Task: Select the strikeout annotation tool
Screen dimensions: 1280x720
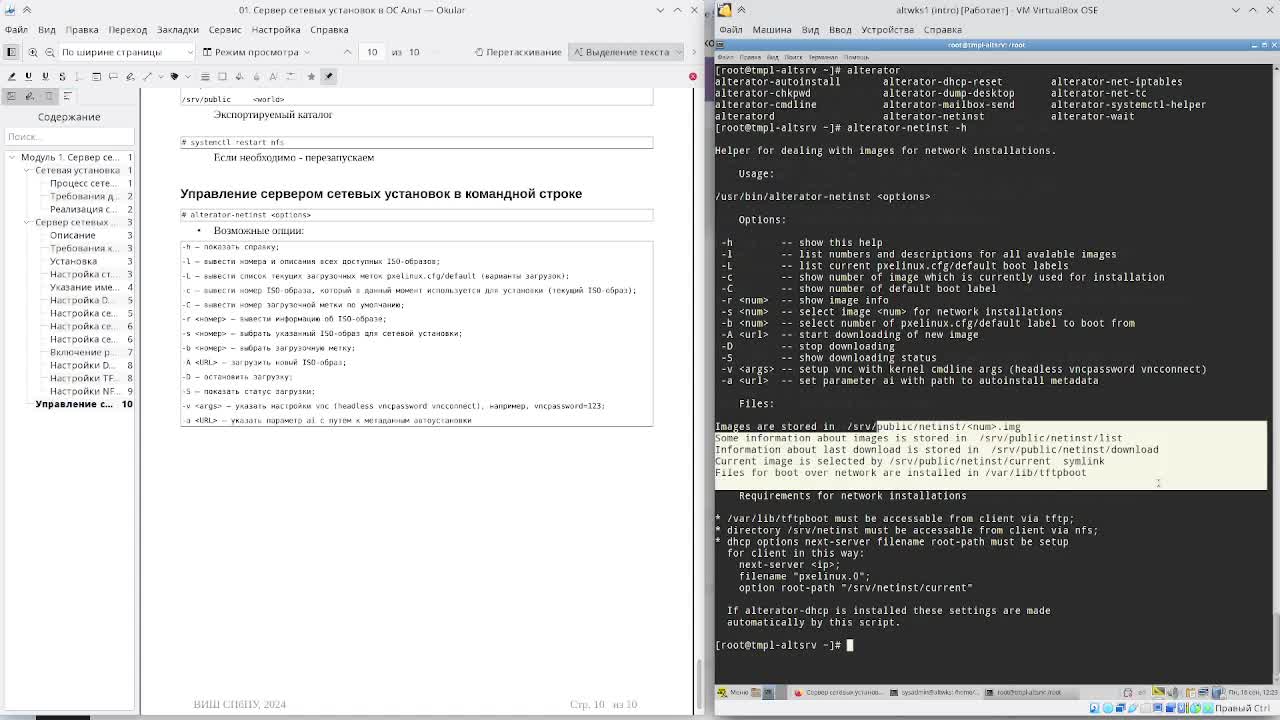Action: [62, 76]
